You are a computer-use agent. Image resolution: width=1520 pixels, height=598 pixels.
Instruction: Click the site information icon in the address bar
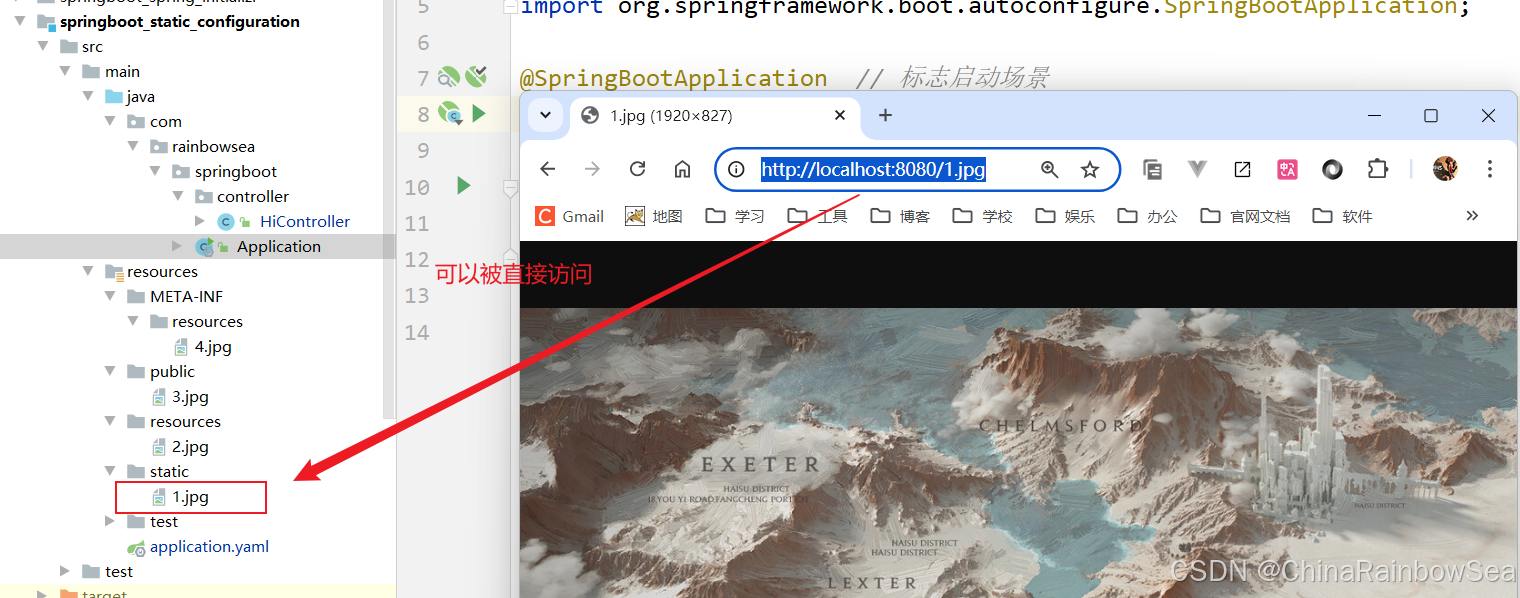tap(737, 170)
